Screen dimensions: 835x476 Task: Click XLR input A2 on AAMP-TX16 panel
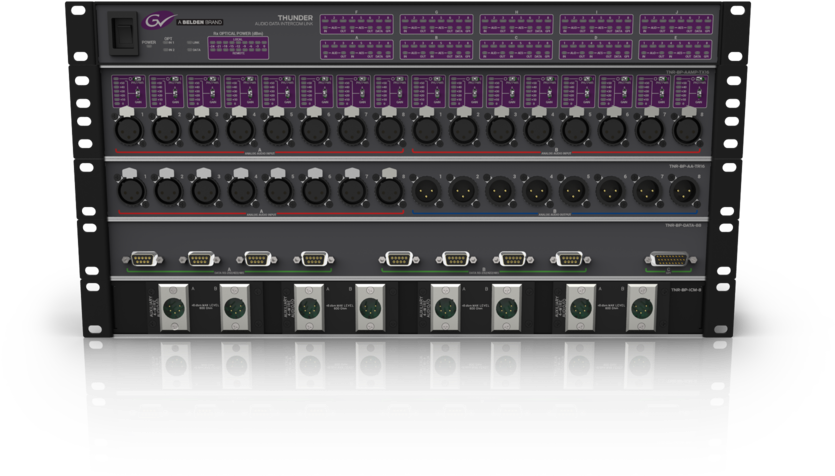coord(166,129)
